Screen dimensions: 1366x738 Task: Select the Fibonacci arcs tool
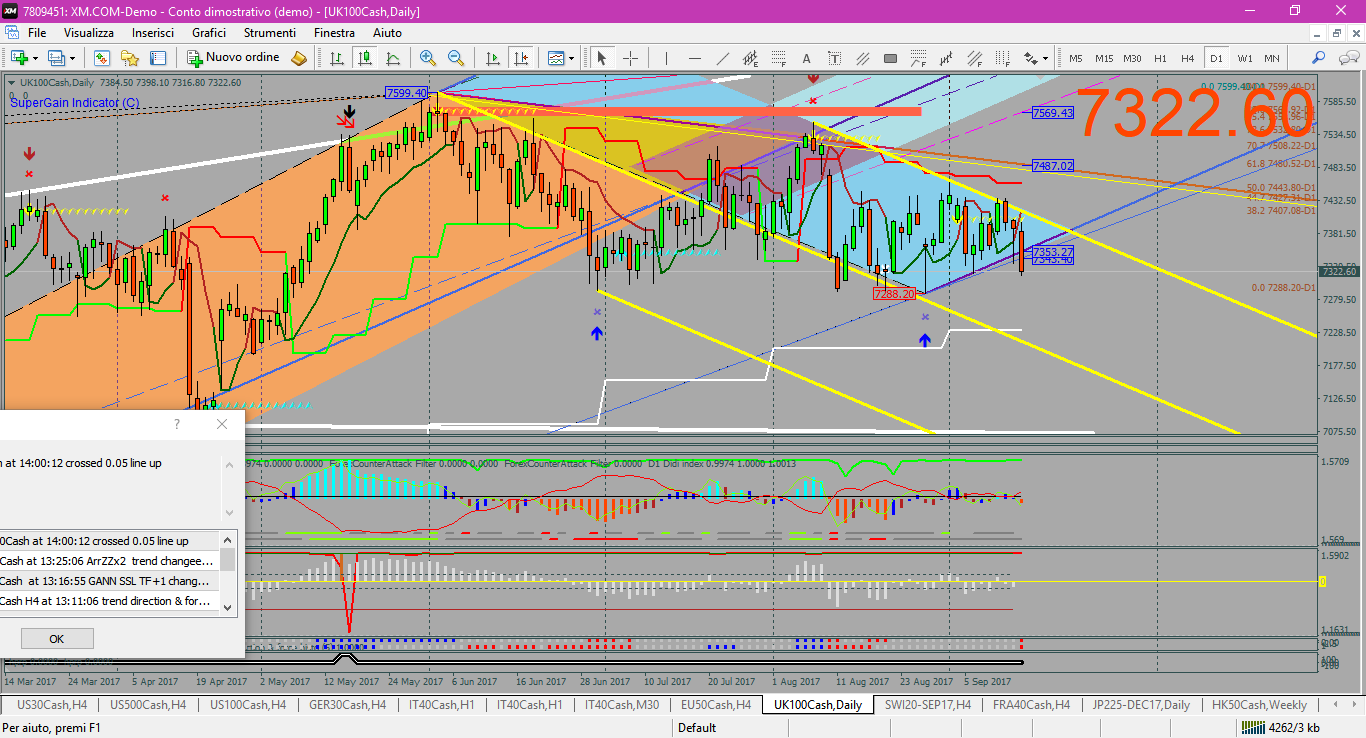[x=919, y=58]
